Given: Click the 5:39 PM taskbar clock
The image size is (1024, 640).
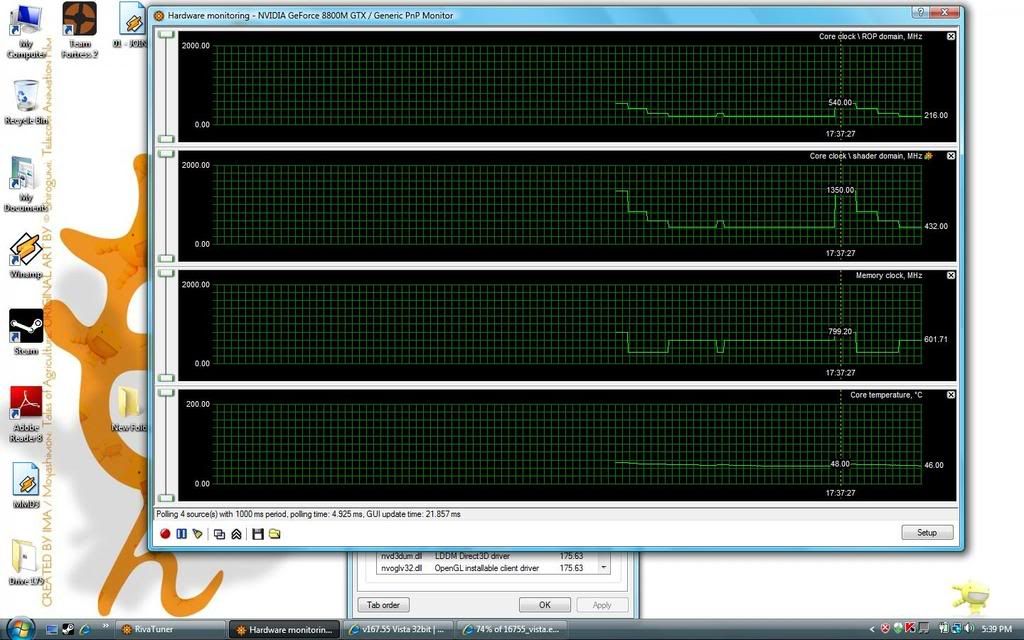Looking at the screenshot, I should 996,629.
